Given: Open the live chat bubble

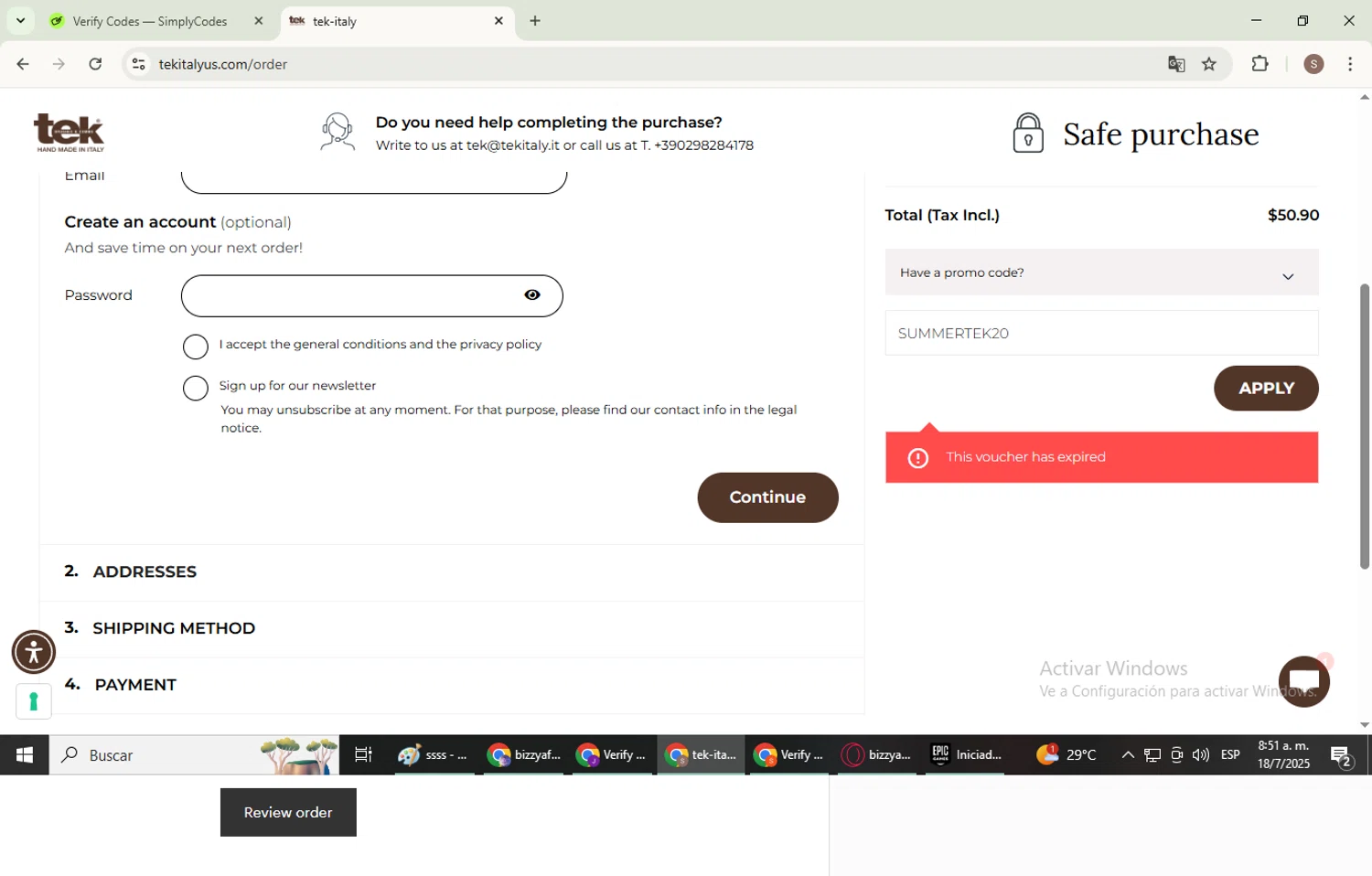Looking at the screenshot, I should [x=1303, y=681].
